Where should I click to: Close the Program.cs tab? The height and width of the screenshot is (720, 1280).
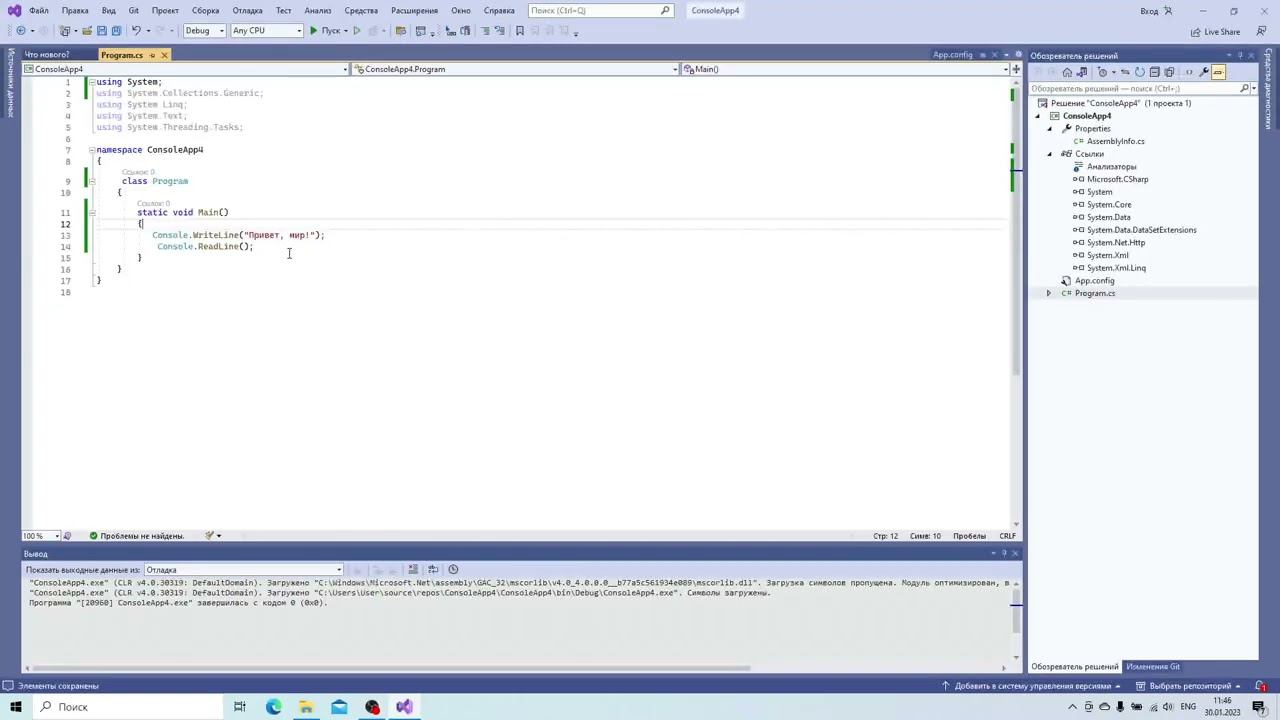point(164,55)
